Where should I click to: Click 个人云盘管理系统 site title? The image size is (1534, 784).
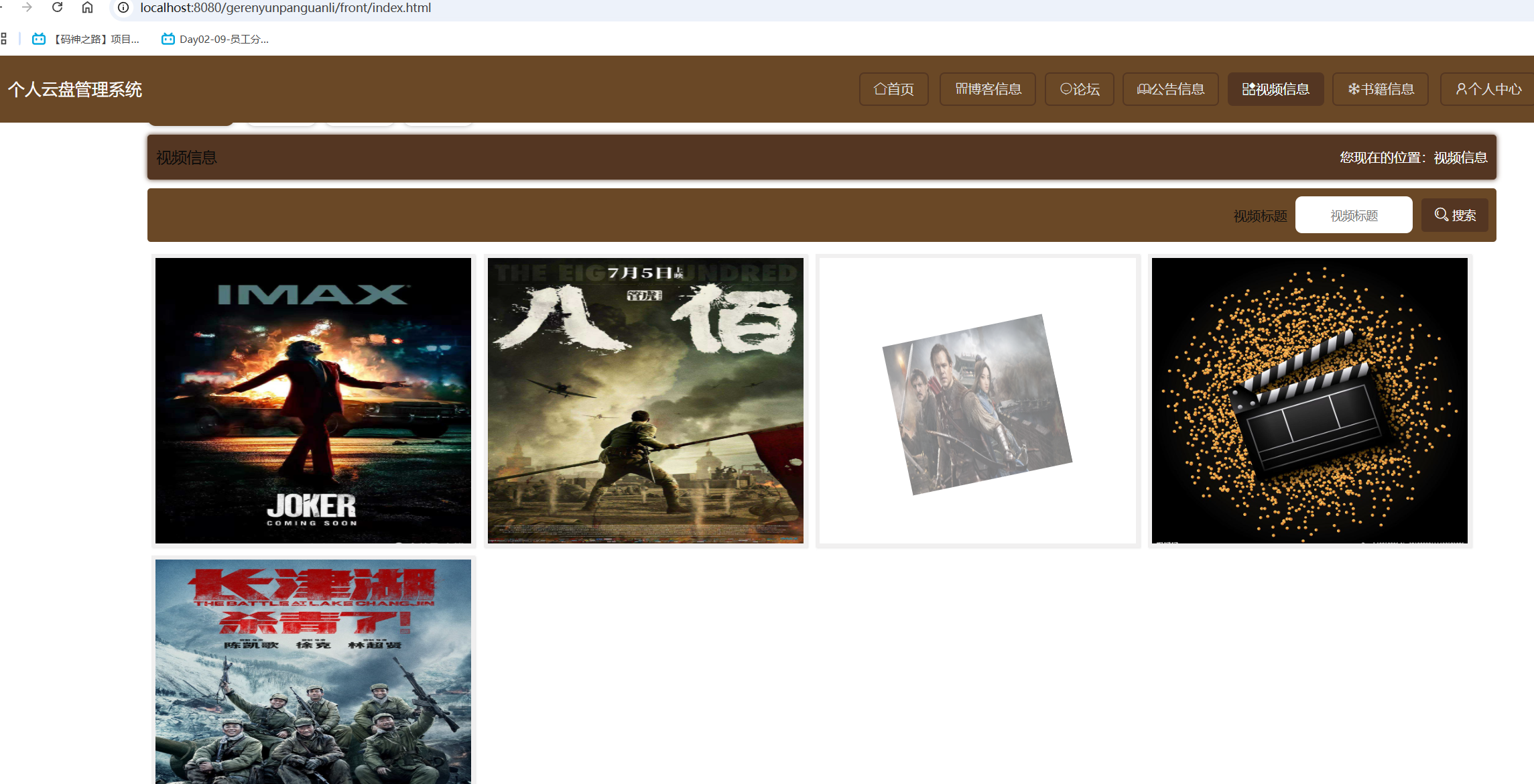tap(75, 89)
